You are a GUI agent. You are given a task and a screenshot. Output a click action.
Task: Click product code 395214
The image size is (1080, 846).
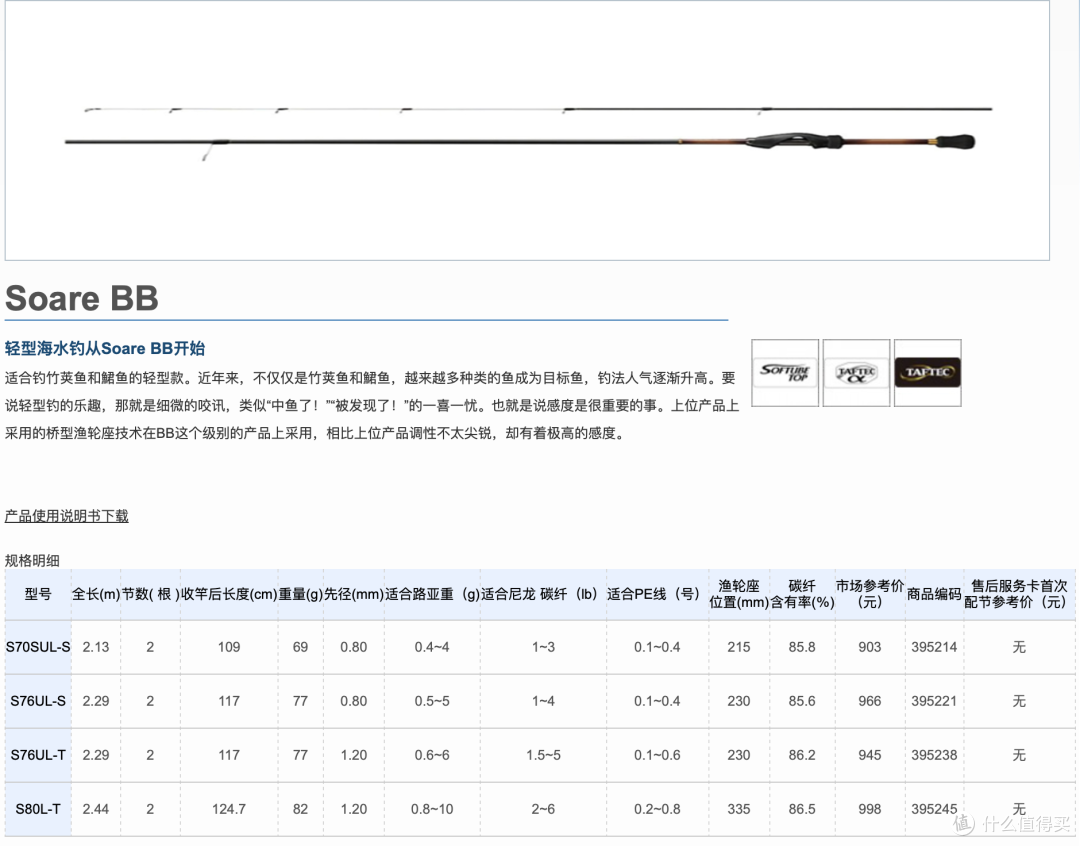coord(934,648)
